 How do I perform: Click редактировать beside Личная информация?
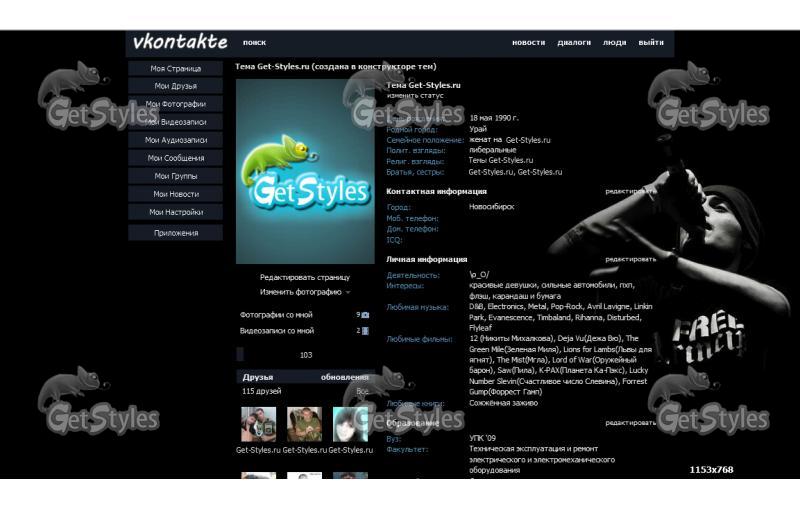pyautogui.click(x=631, y=259)
